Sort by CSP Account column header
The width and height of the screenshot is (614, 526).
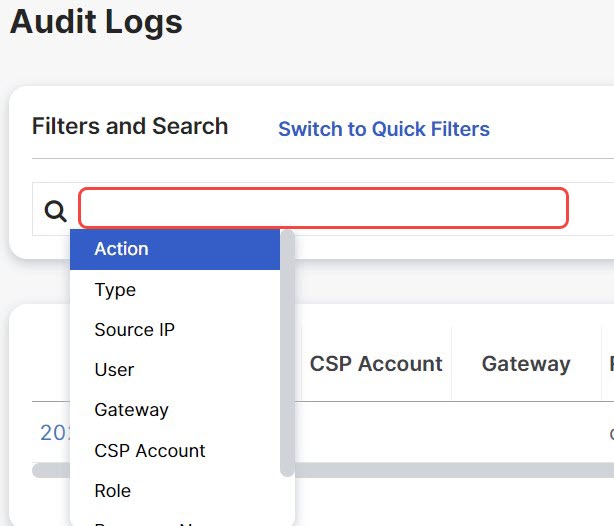pyautogui.click(x=376, y=363)
